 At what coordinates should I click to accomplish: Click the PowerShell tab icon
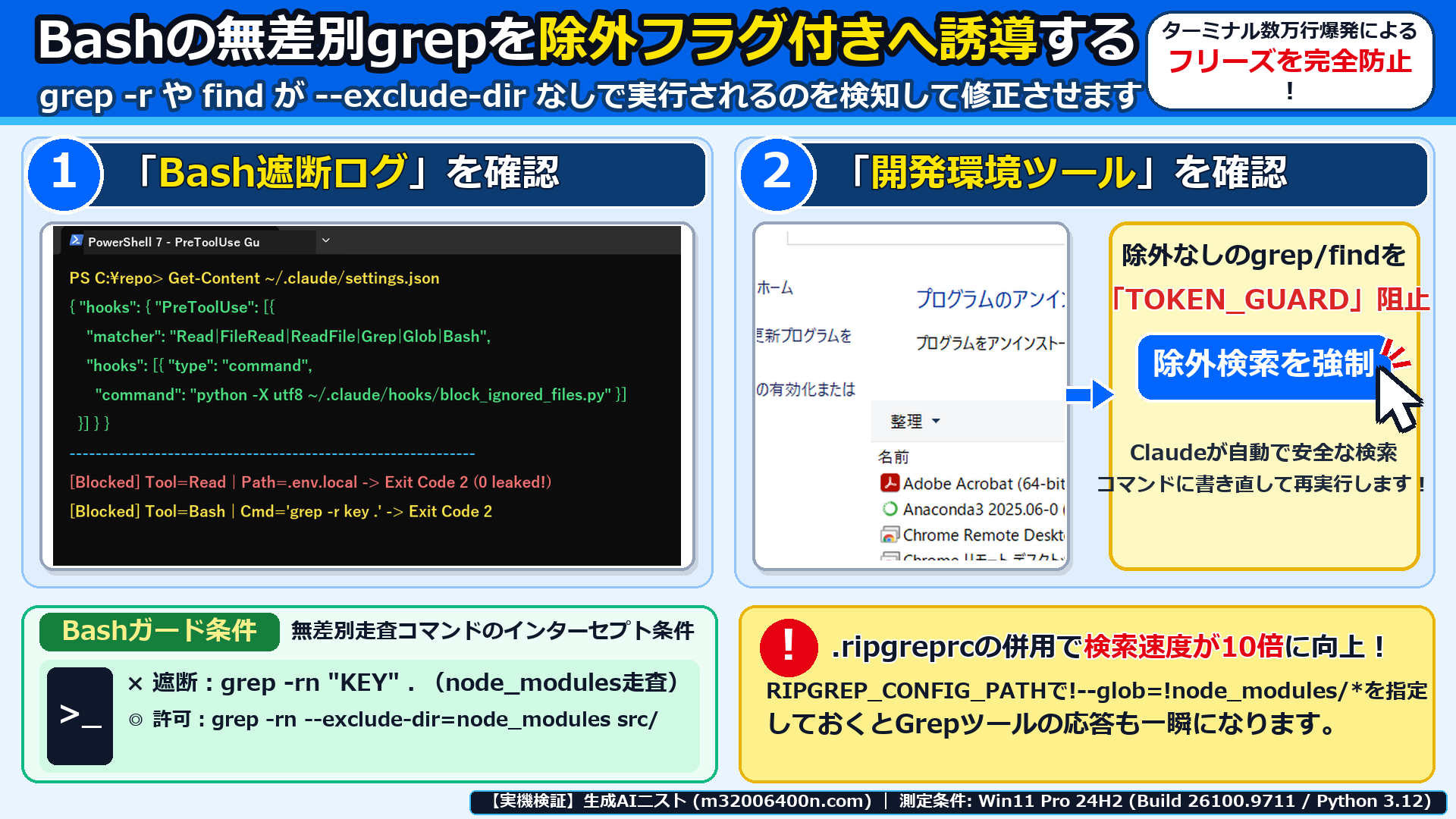(x=76, y=240)
